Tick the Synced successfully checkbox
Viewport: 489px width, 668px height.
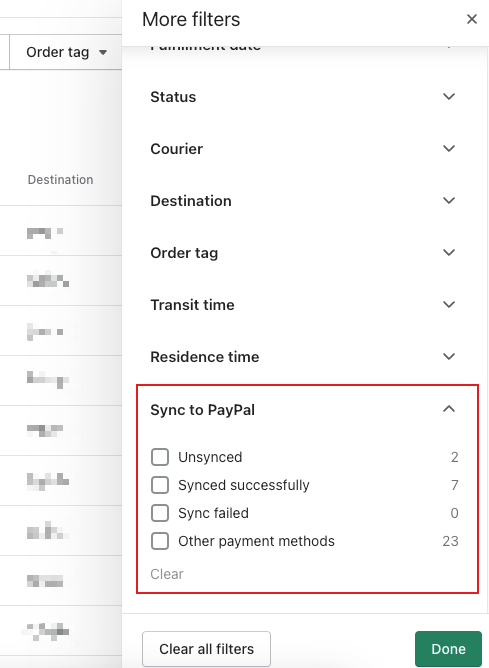[160, 485]
